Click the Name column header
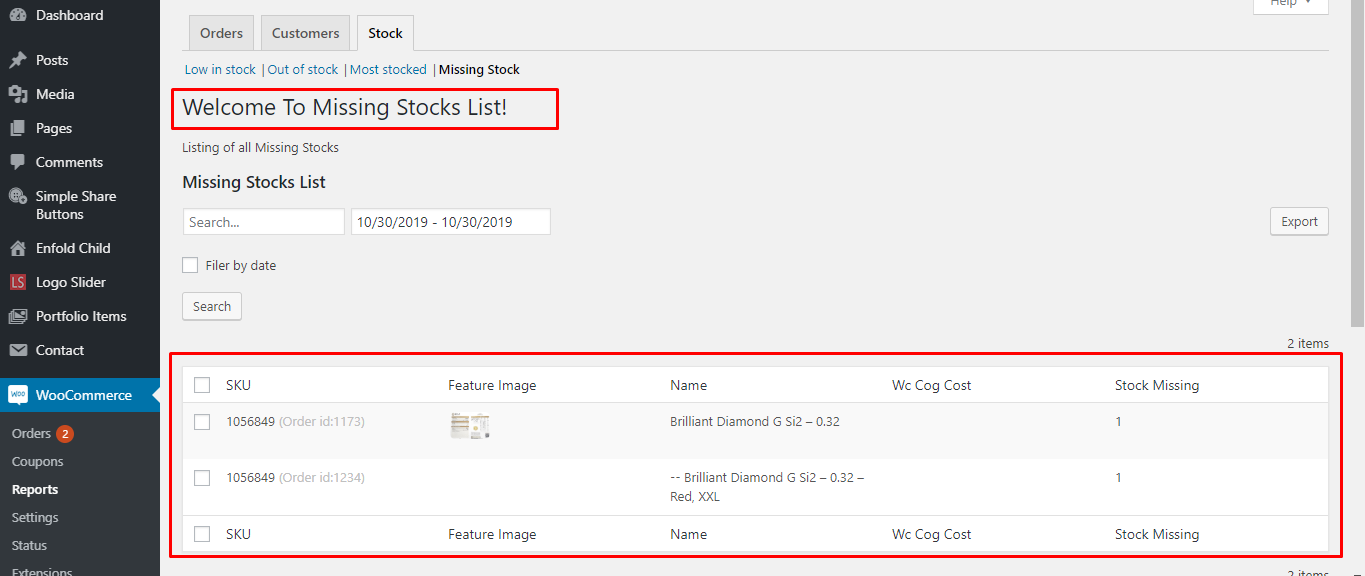The width and height of the screenshot is (1365, 576). click(688, 385)
